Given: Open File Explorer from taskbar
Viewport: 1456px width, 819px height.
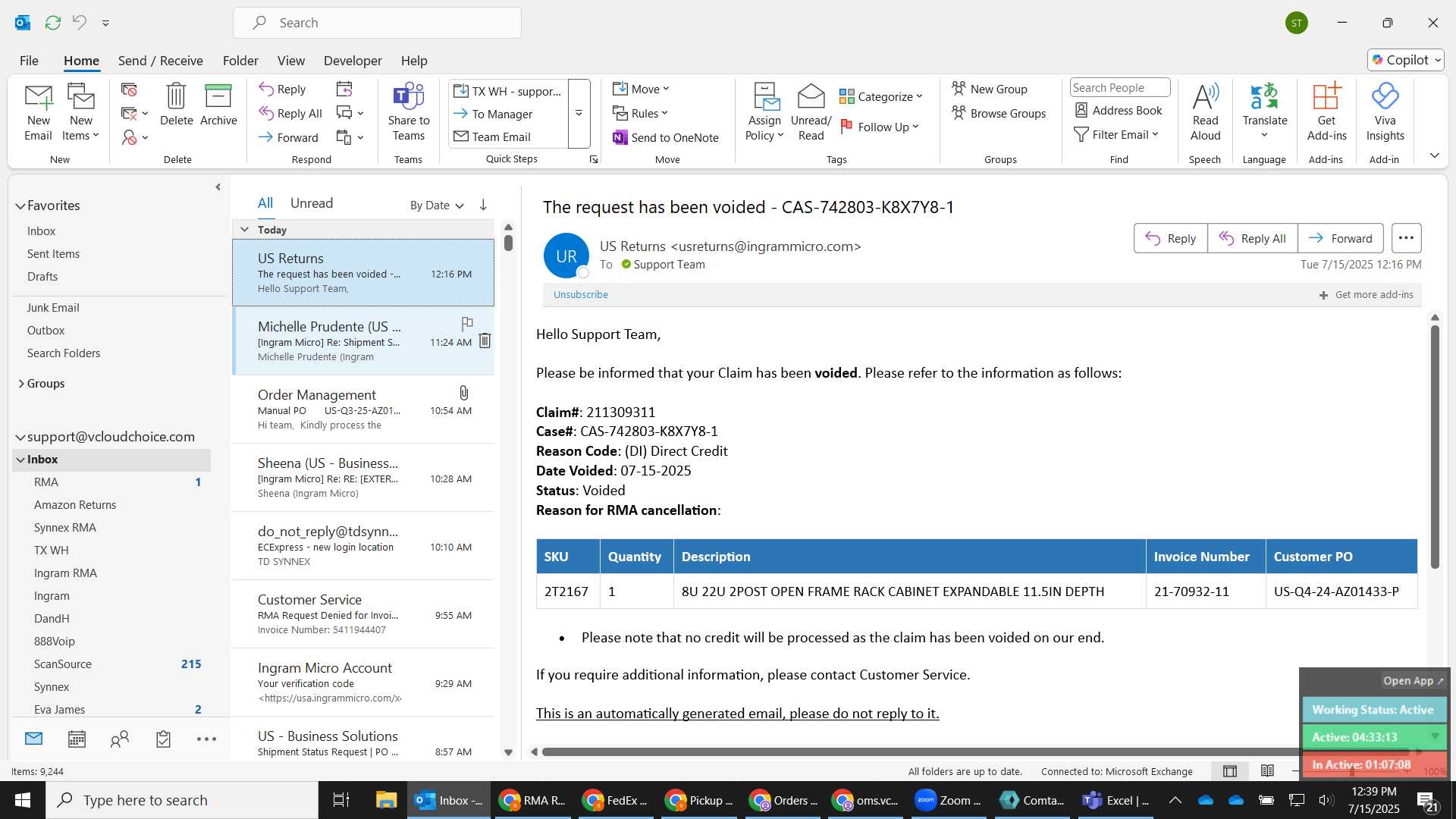Looking at the screenshot, I should pos(386,800).
